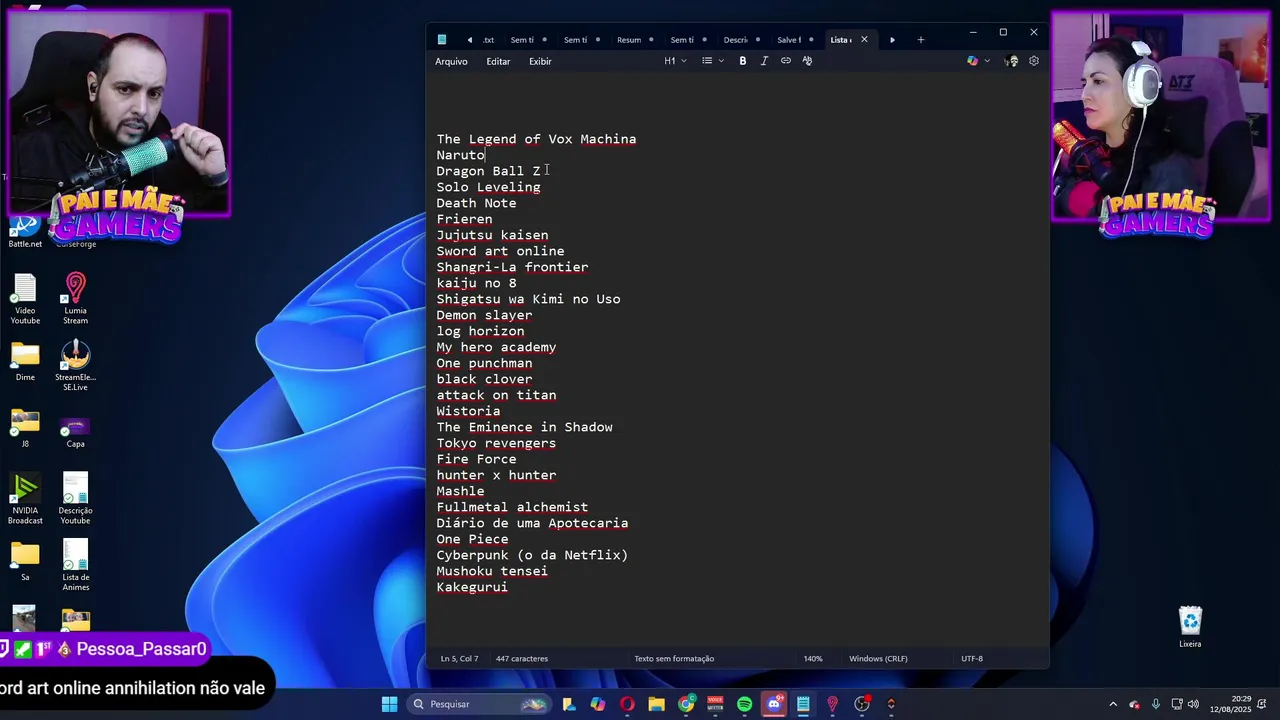Click 'UTF-8' encoding in status bar
The image size is (1280, 720).
pos(972,659)
